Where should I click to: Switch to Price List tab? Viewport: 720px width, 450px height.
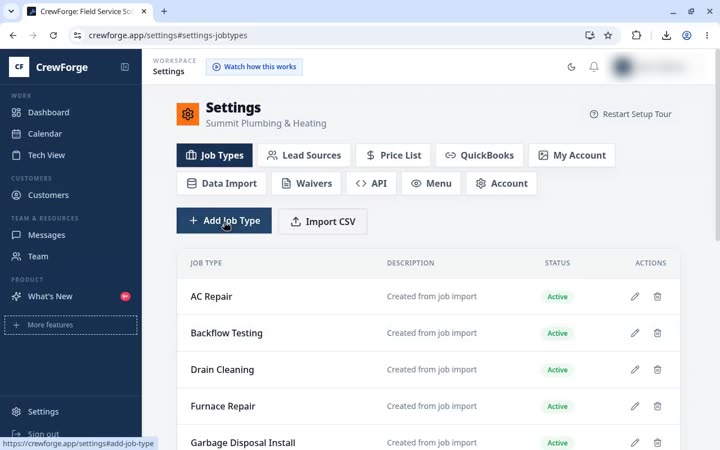393,155
